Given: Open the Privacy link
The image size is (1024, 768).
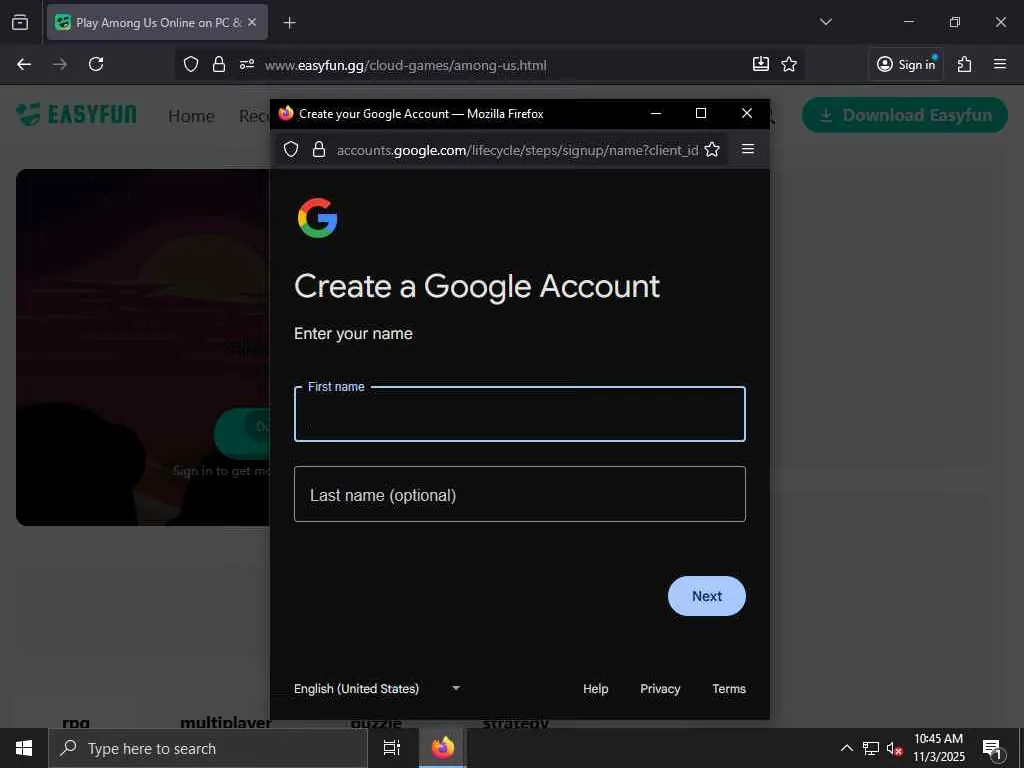Looking at the screenshot, I should 660,688.
